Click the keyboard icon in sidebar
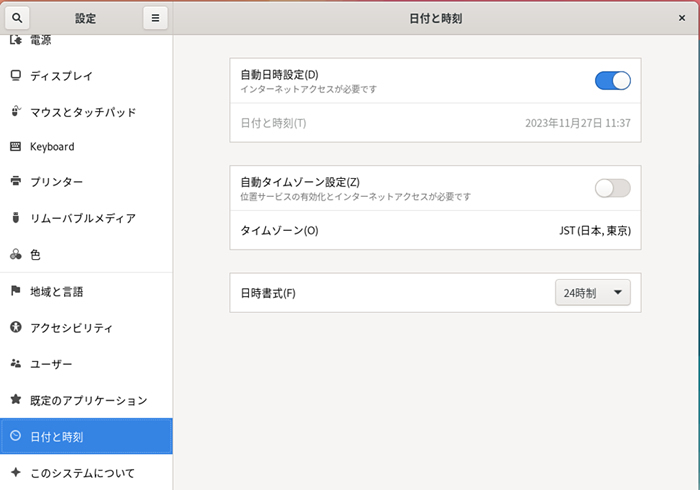The height and width of the screenshot is (490, 700). tap(15, 147)
